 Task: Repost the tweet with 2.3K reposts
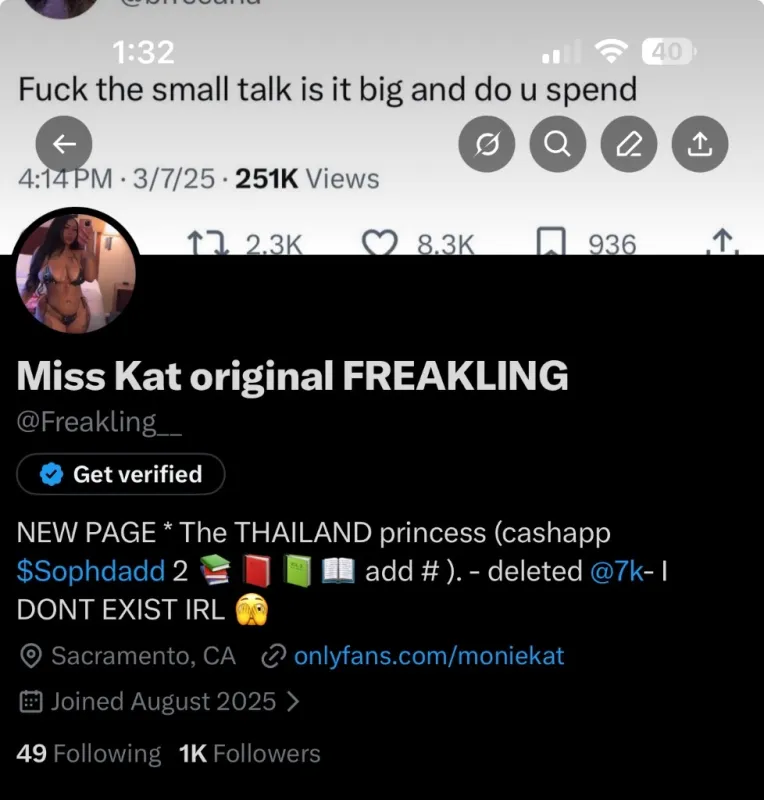[x=199, y=243]
